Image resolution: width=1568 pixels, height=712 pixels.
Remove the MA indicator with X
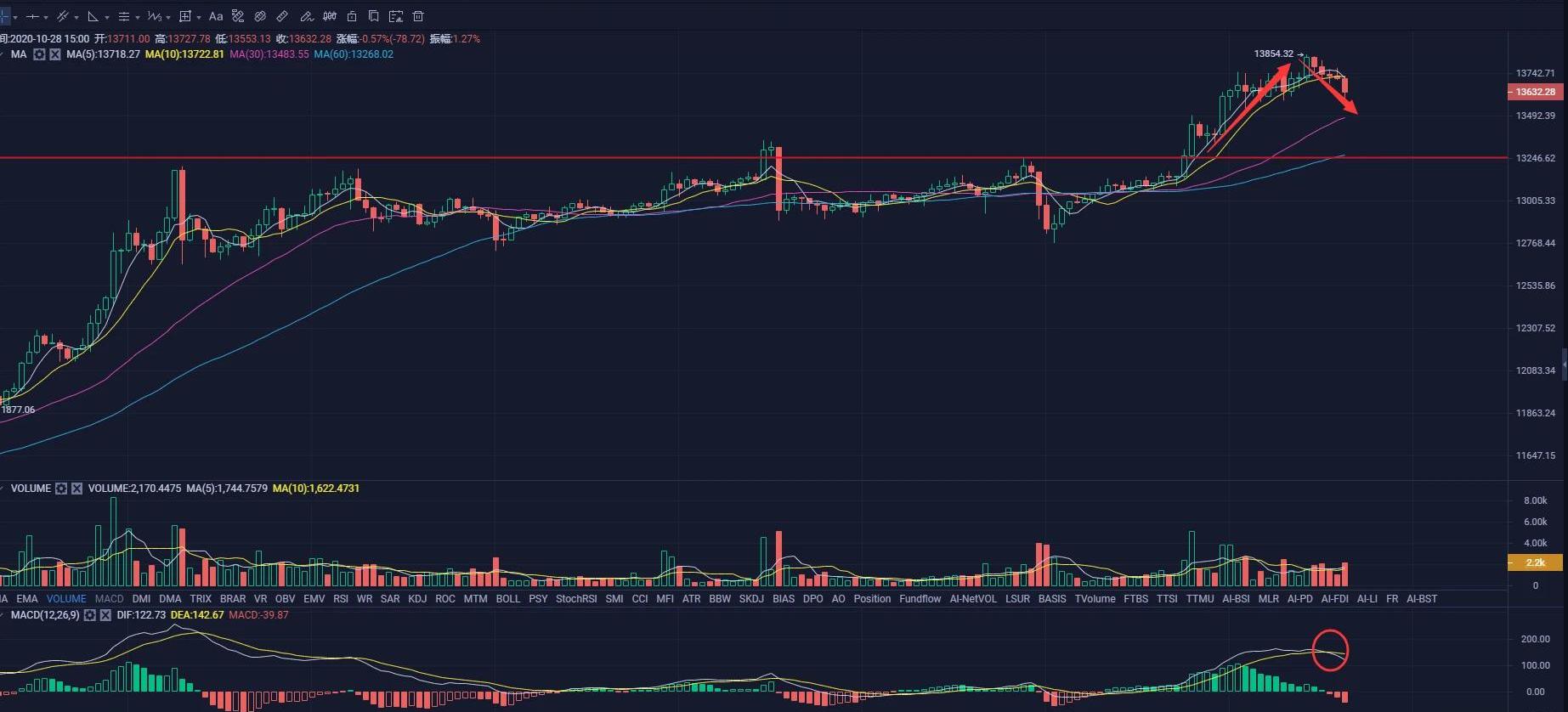[x=55, y=54]
